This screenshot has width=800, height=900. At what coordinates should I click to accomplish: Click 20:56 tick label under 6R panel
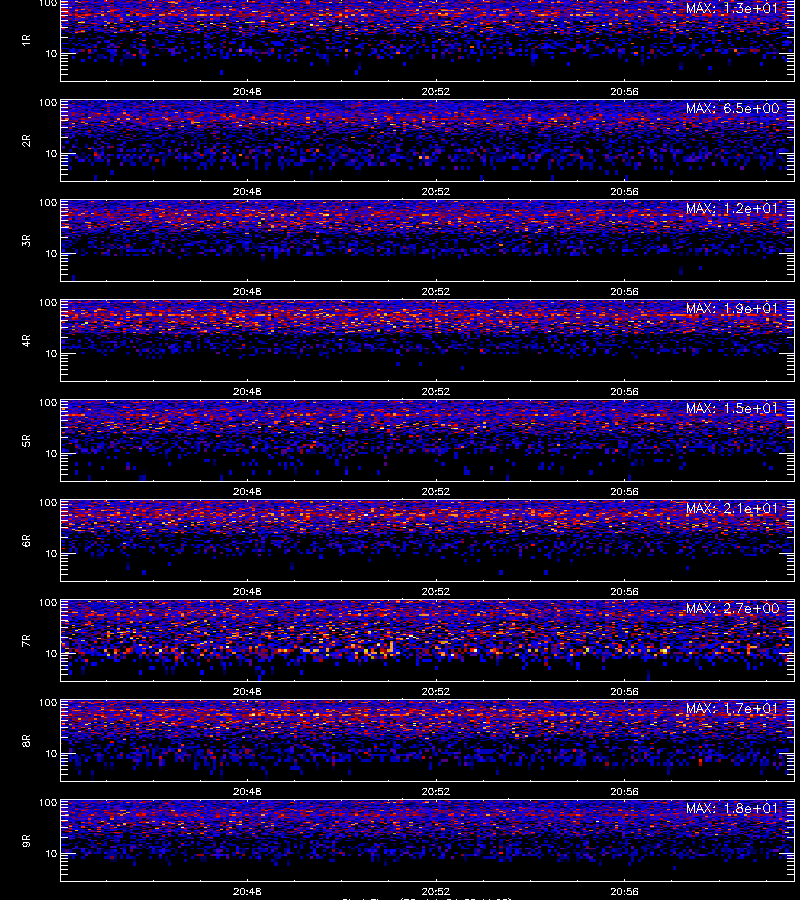pos(624,591)
